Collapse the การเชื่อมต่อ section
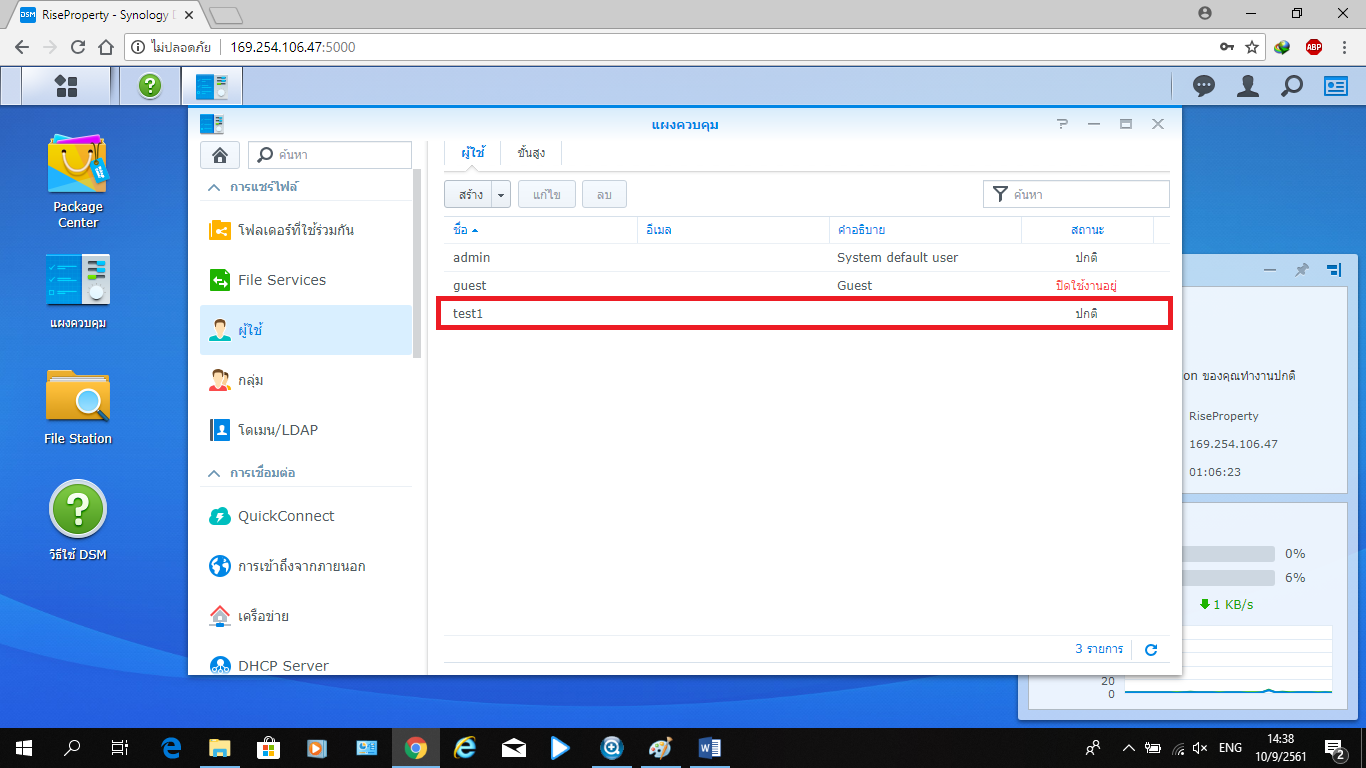1366x768 pixels. pyautogui.click(x=214, y=472)
